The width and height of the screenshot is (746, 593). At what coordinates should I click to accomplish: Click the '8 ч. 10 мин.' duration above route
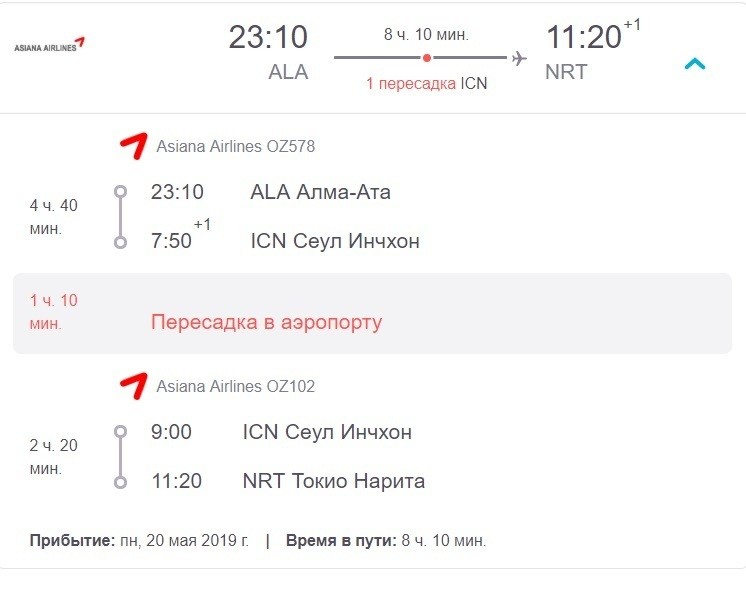tap(426, 34)
